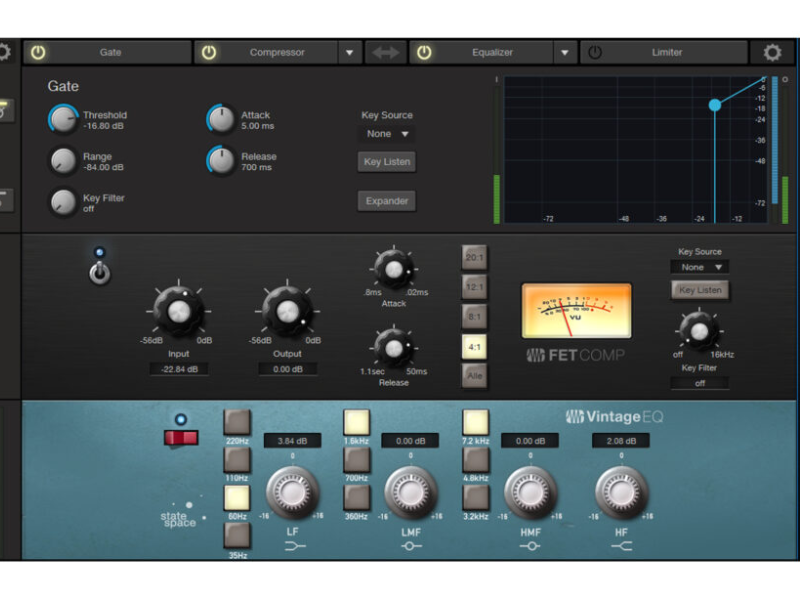Select the Alle ratio button

474,376
